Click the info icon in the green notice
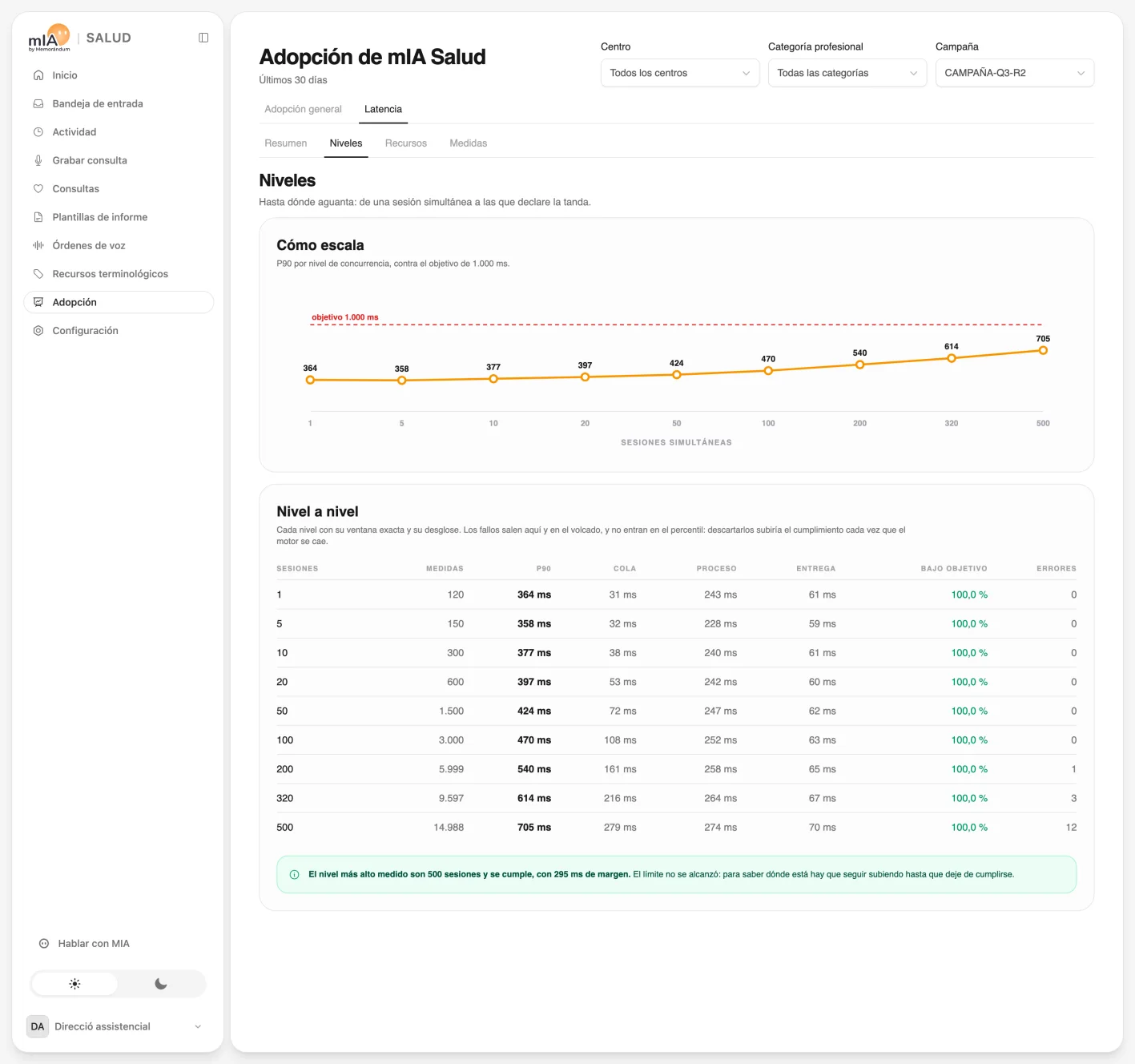The width and height of the screenshot is (1135, 1064). click(294, 875)
